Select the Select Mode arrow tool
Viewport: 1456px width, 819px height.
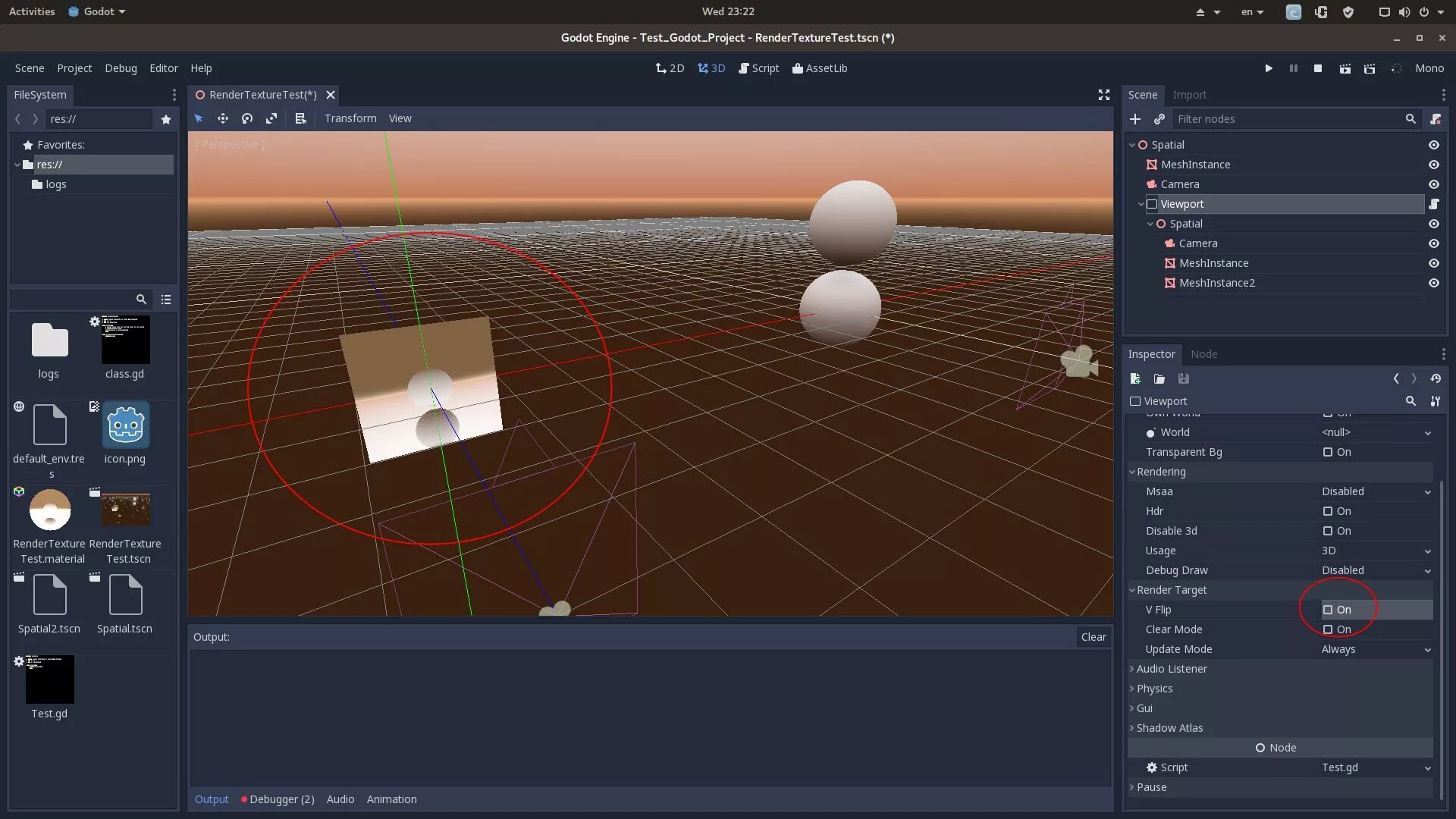click(199, 118)
